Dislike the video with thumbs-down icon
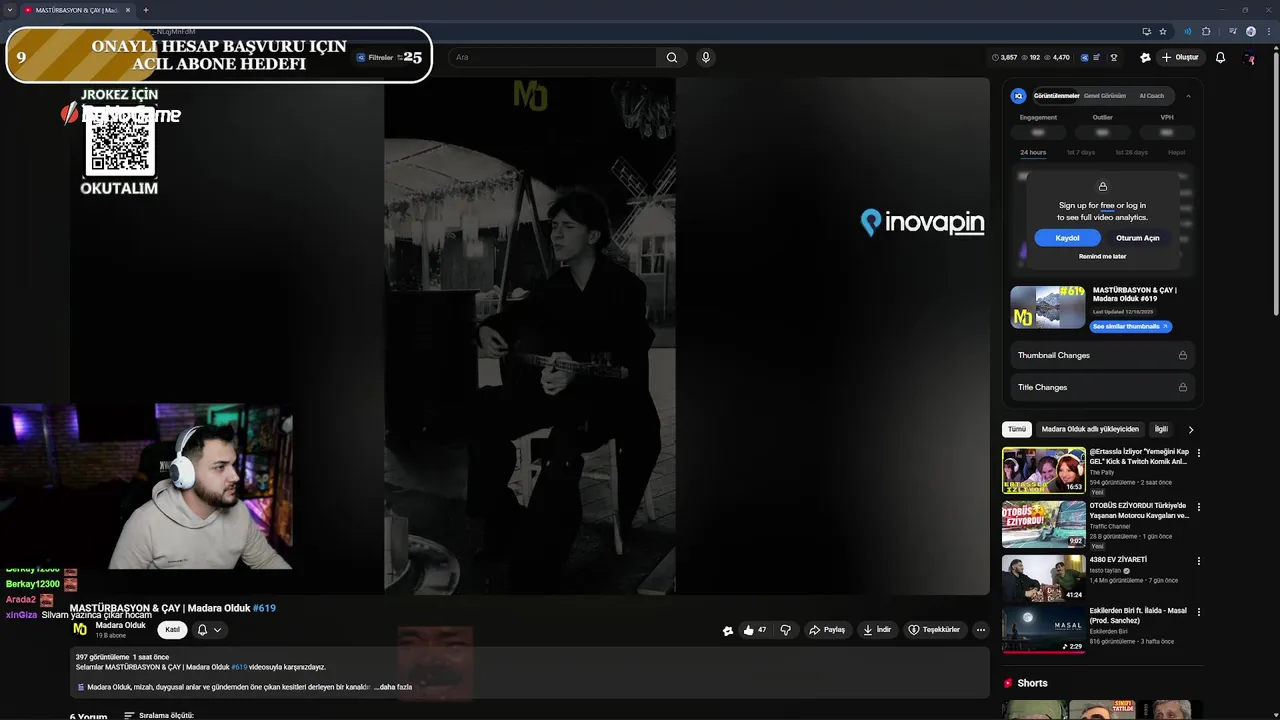Screen dimensions: 1280x720 (x=786, y=630)
